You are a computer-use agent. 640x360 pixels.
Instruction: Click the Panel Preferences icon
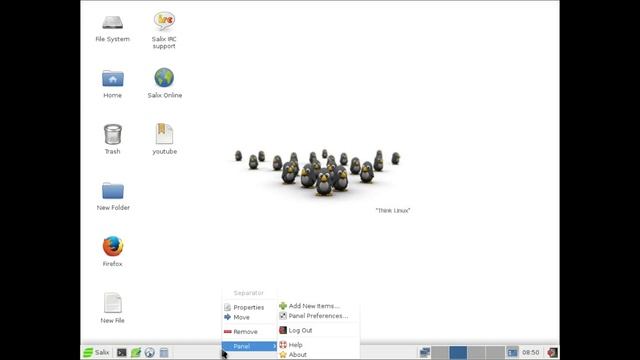tap(283, 316)
